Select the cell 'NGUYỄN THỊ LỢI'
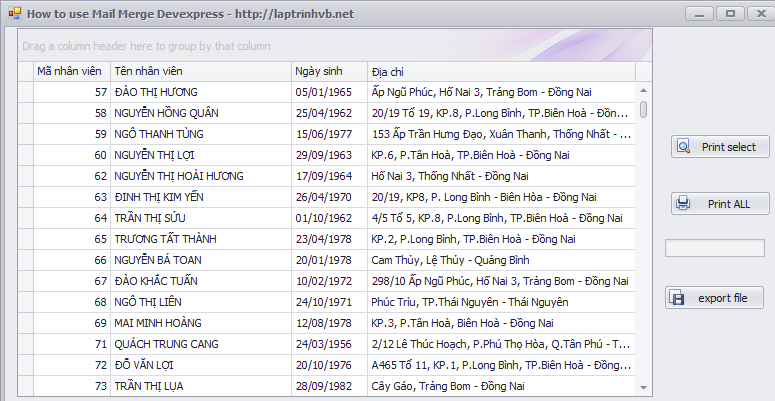Image resolution: width=775 pixels, height=401 pixels. [x=201, y=155]
